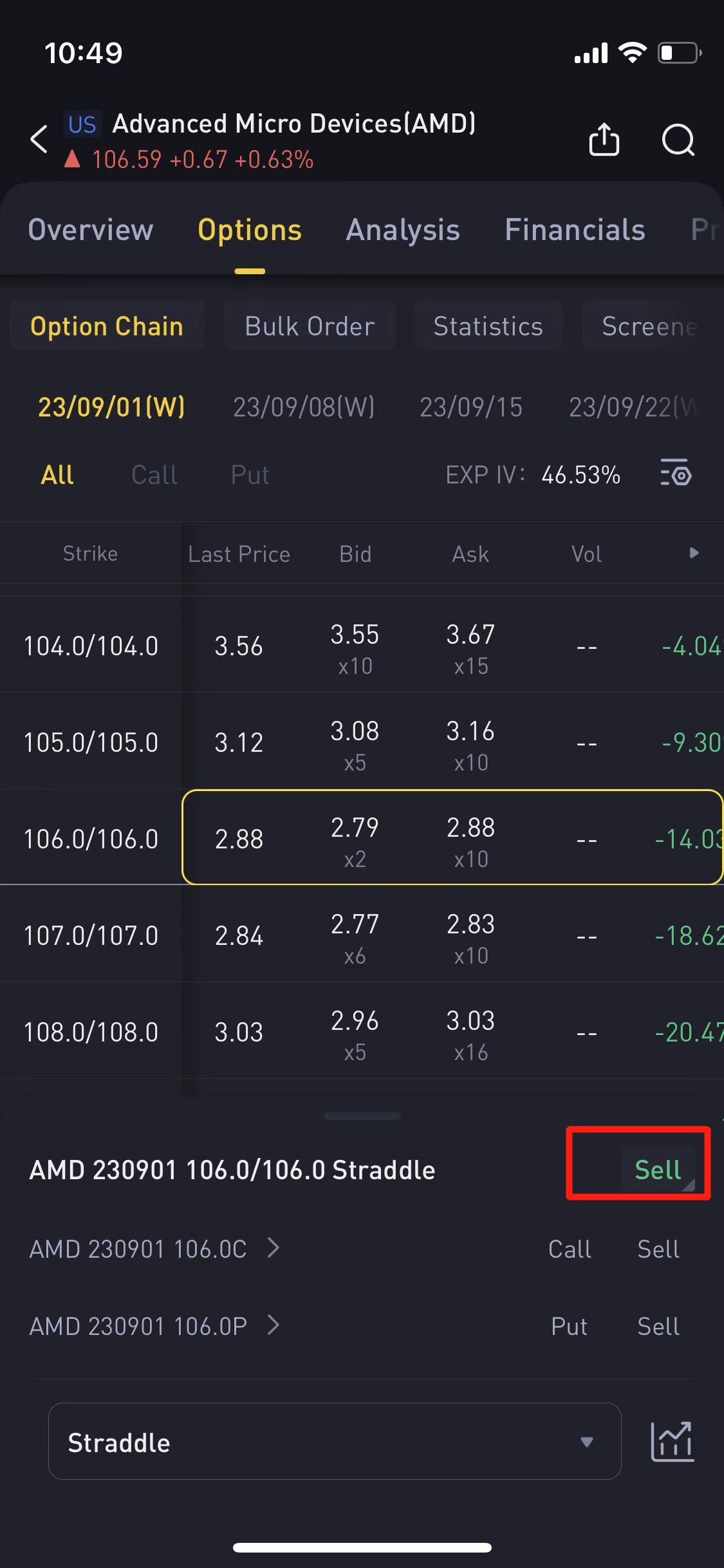Toggle Sell on the 106.0P put leg
The height and width of the screenshot is (1568, 724).
[658, 1326]
